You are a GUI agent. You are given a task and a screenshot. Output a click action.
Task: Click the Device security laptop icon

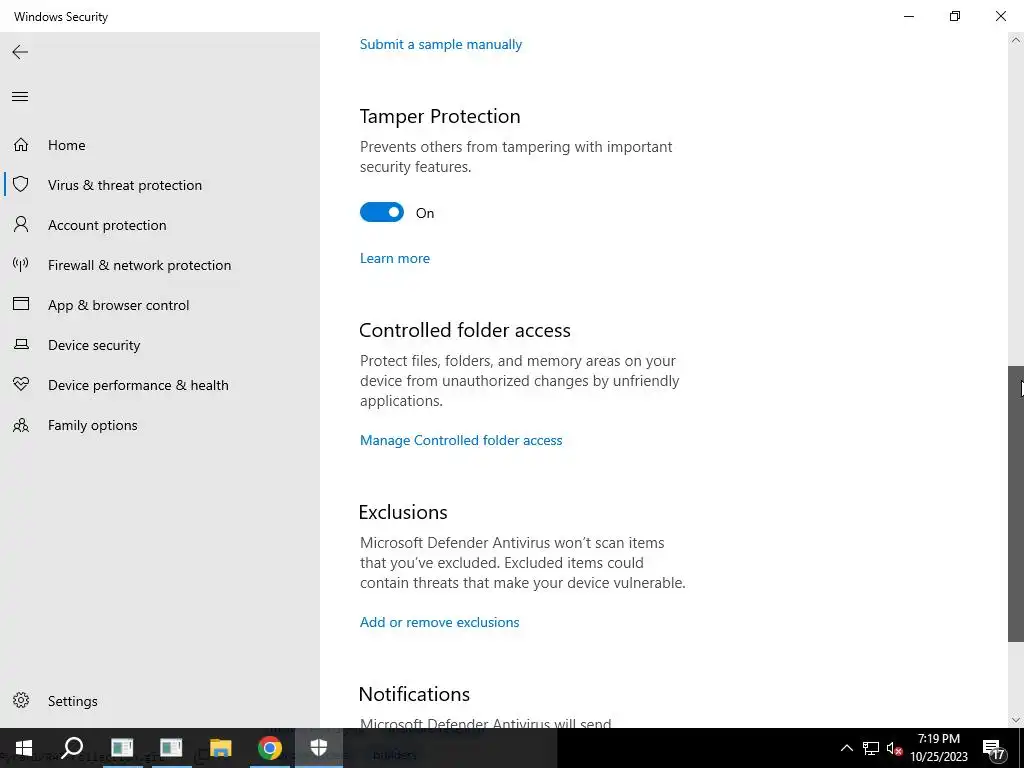[21, 344]
